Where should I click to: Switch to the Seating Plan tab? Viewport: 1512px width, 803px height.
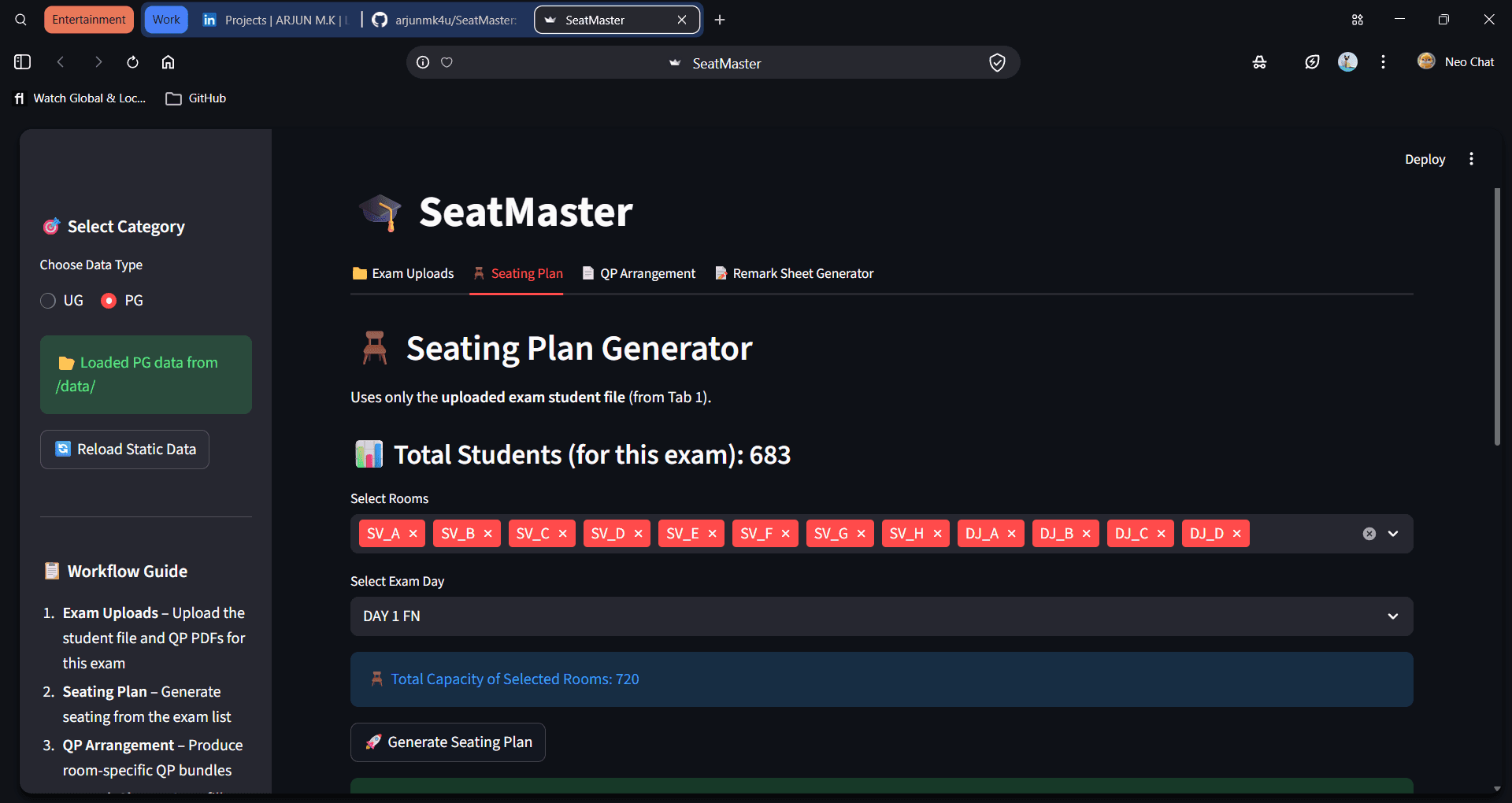517,273
